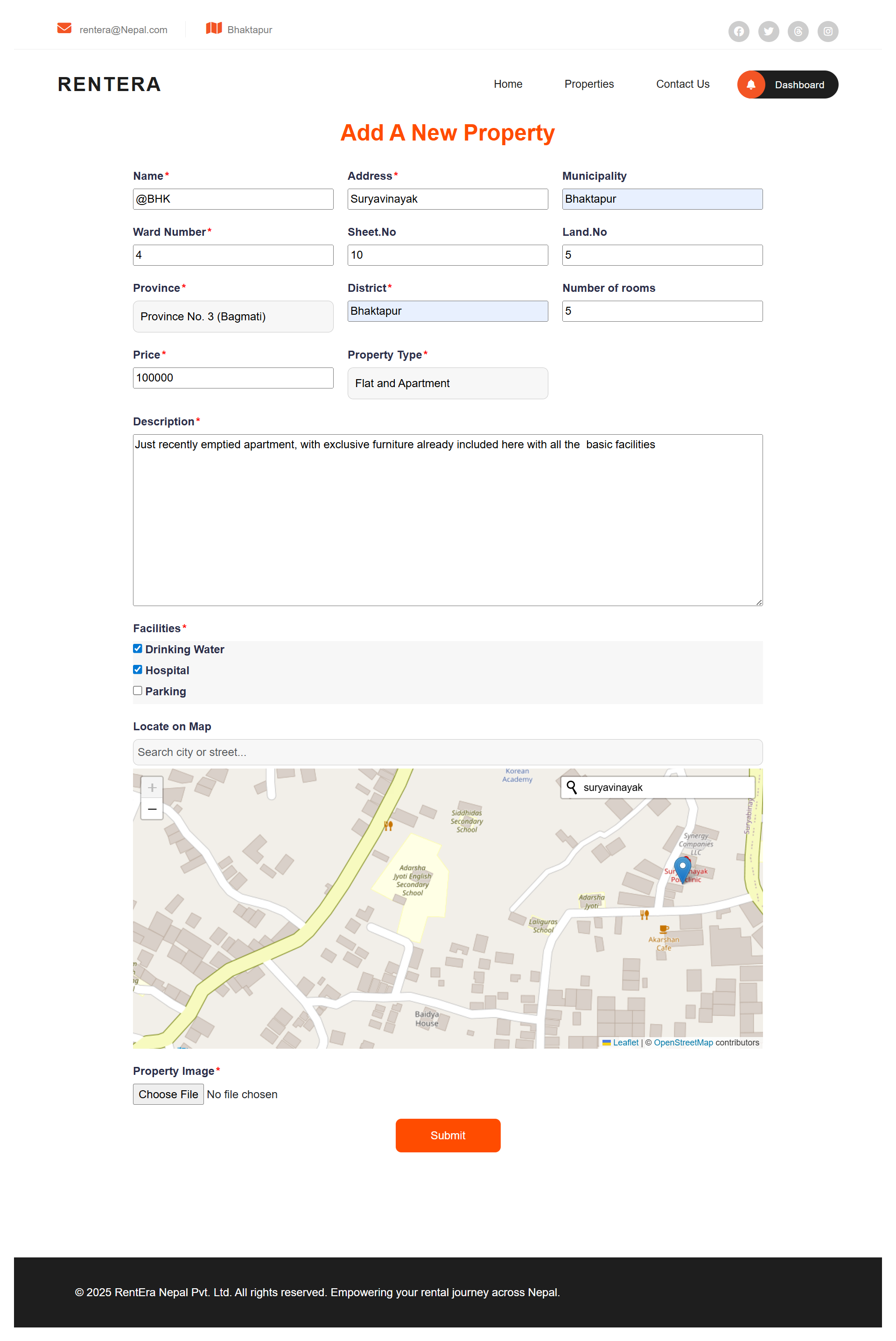This screenshot has height=1341, width=896.
Task: Click the suryavinayak map search box
Action: point(658,788)
